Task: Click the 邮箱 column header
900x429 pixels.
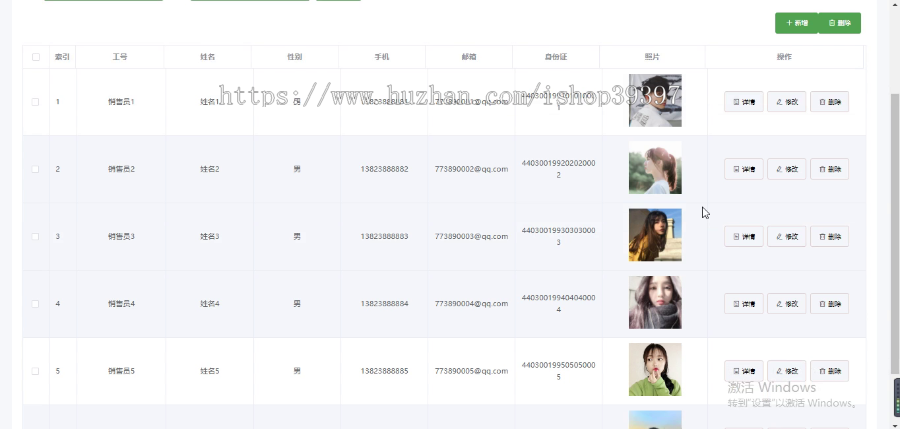Action: click(x=469, y=57)
